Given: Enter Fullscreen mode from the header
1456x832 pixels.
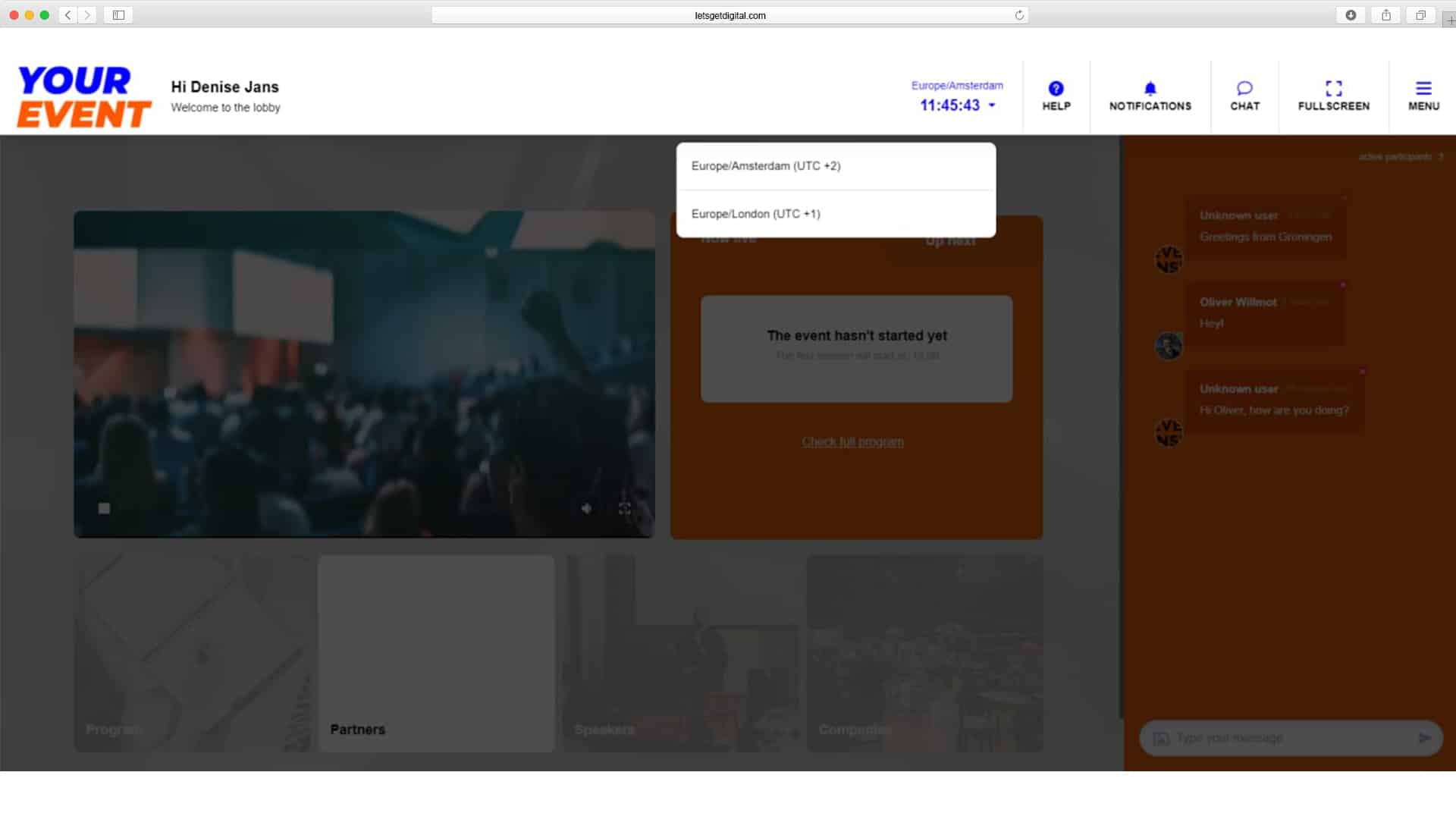Looking at the screenshot, I should 1333,88.
